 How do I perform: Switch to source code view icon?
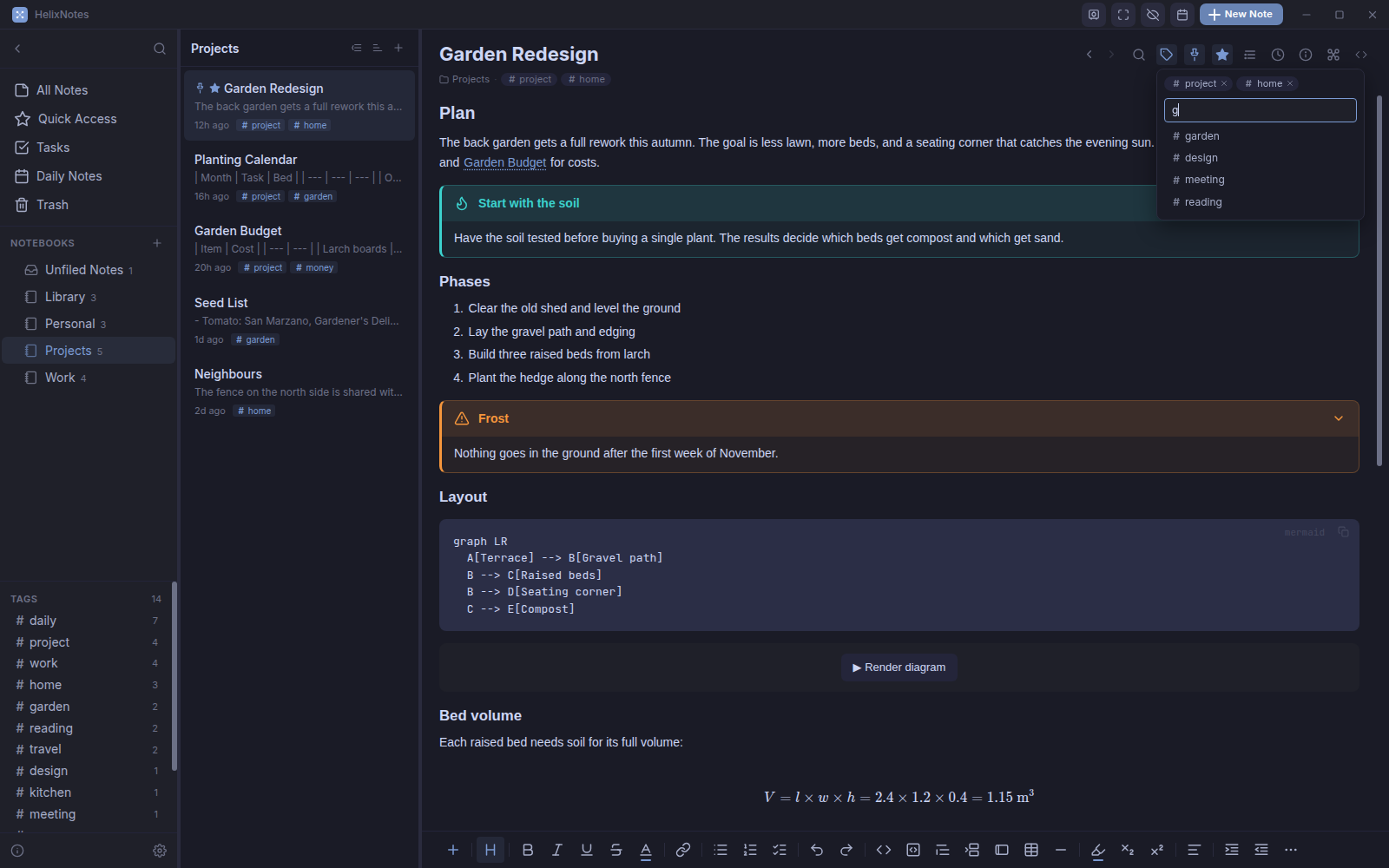tap(1361, 55)
